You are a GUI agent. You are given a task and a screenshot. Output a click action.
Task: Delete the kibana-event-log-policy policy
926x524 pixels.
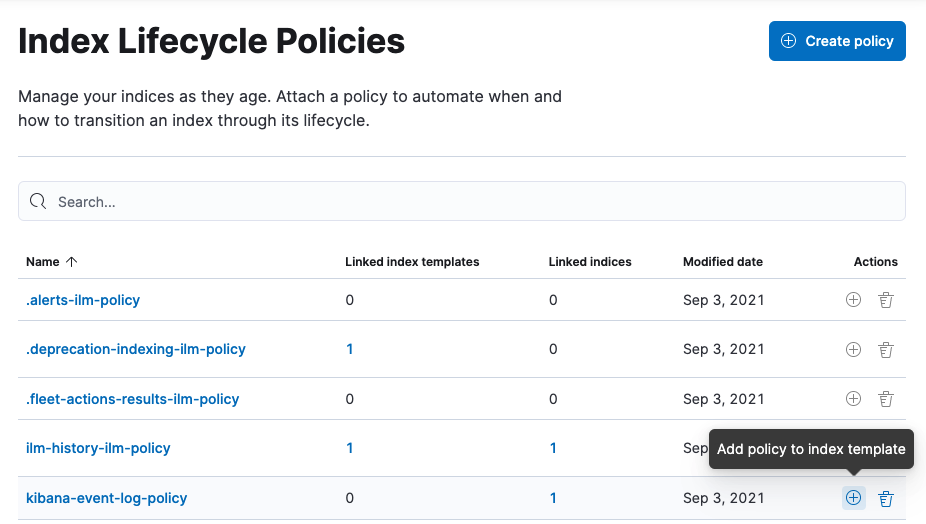point(885,498)
